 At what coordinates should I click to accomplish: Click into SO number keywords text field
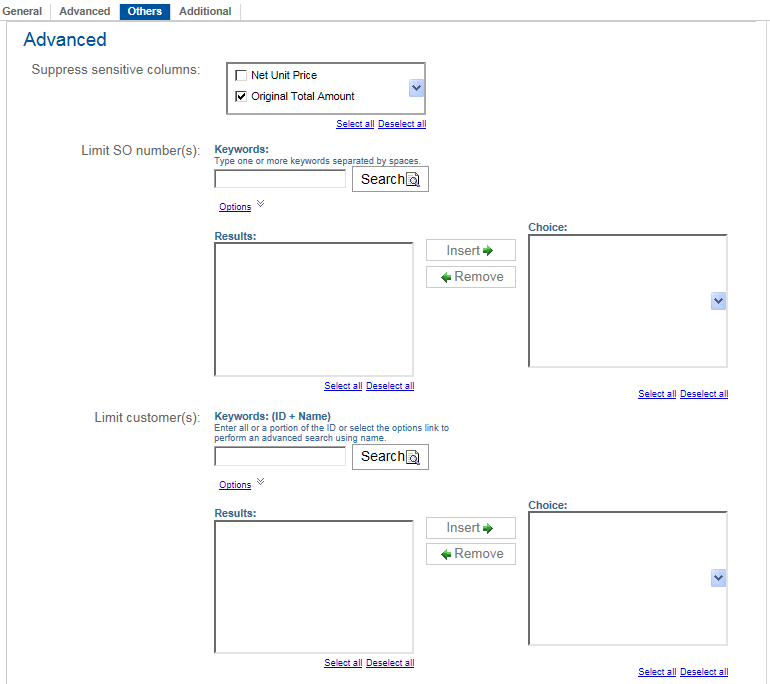tap(280, 179)
